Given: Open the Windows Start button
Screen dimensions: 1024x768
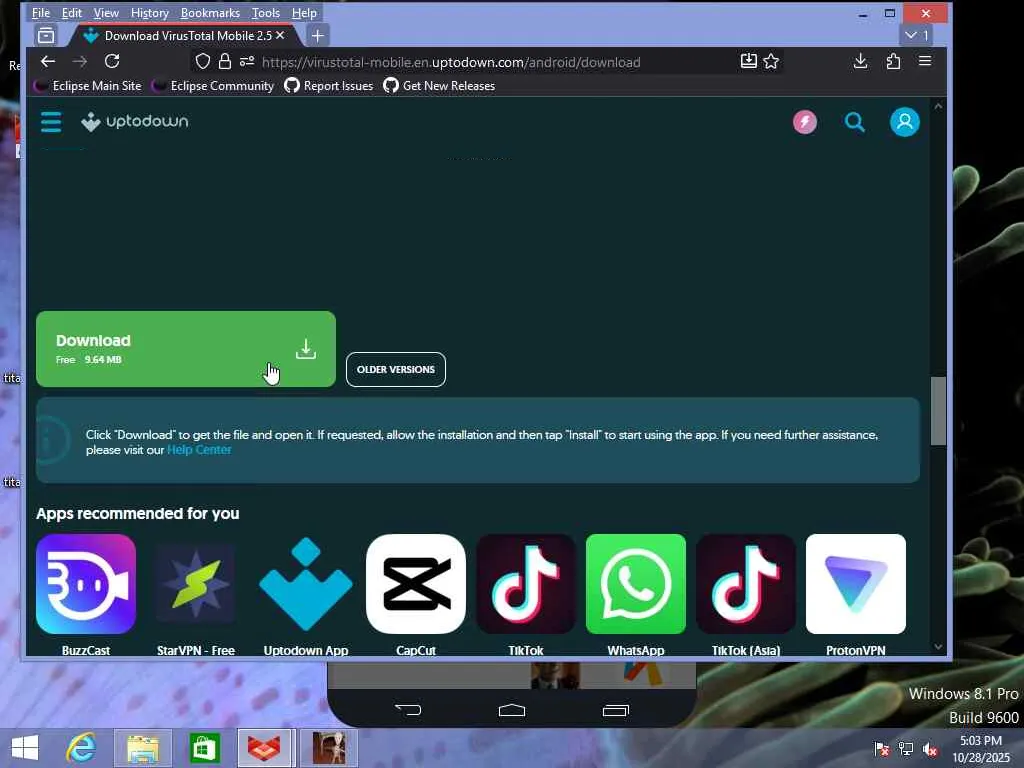Looking at the screenshot, I should pyautogui.click(x=25, y=748).
